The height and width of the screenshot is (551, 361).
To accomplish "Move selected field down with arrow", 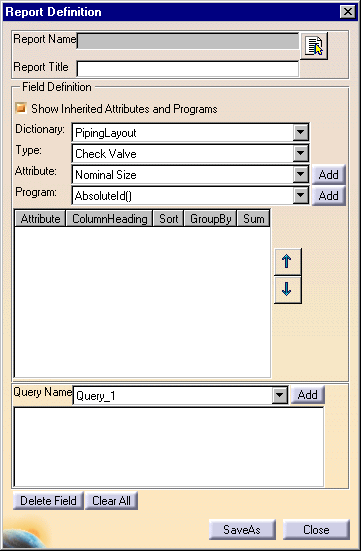I will [287, 290].
